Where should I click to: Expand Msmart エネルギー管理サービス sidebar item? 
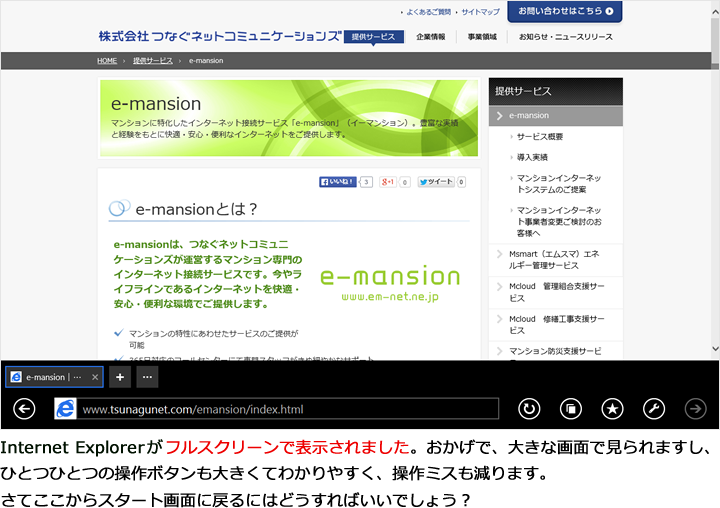556,260
